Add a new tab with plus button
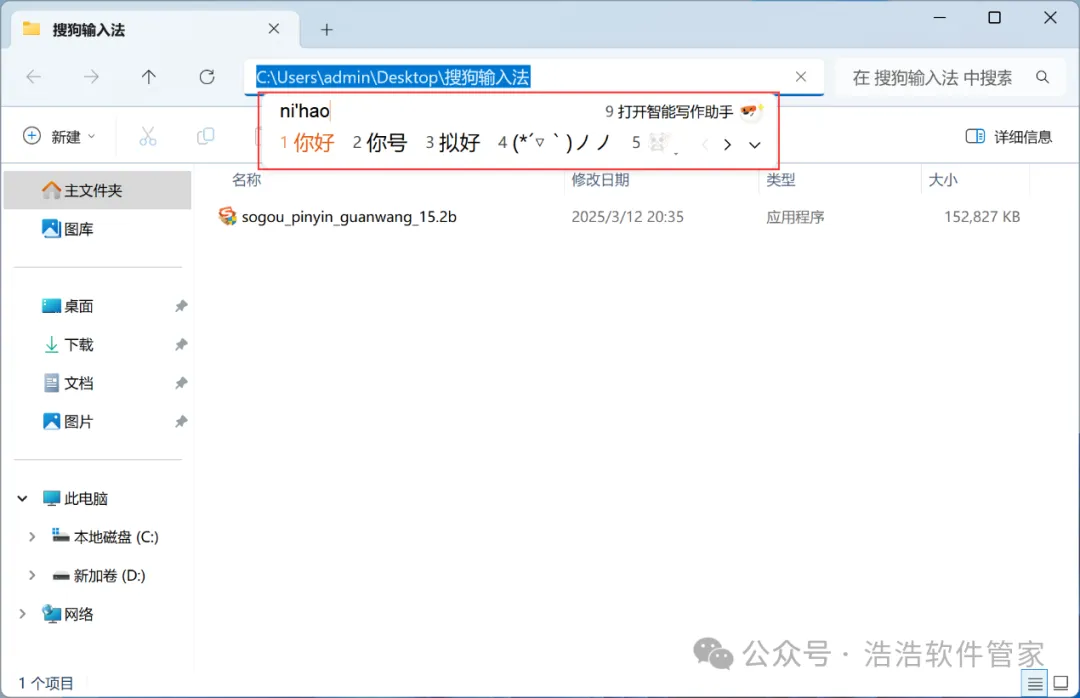This screenshot has height=698, width=1080. point(326,30)
